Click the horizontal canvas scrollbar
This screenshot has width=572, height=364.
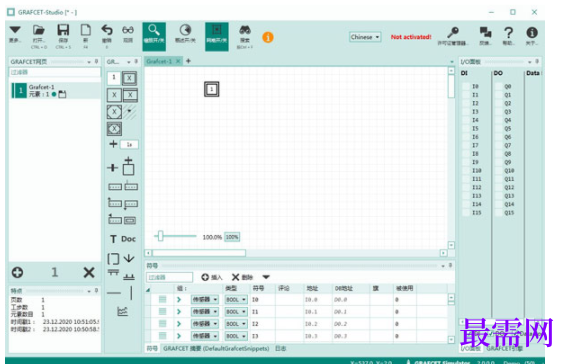pyautogui.click(x=199, y=253)
